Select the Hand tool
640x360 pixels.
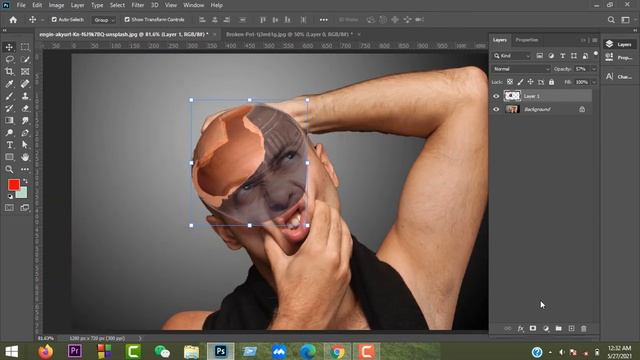coord(25,157)
